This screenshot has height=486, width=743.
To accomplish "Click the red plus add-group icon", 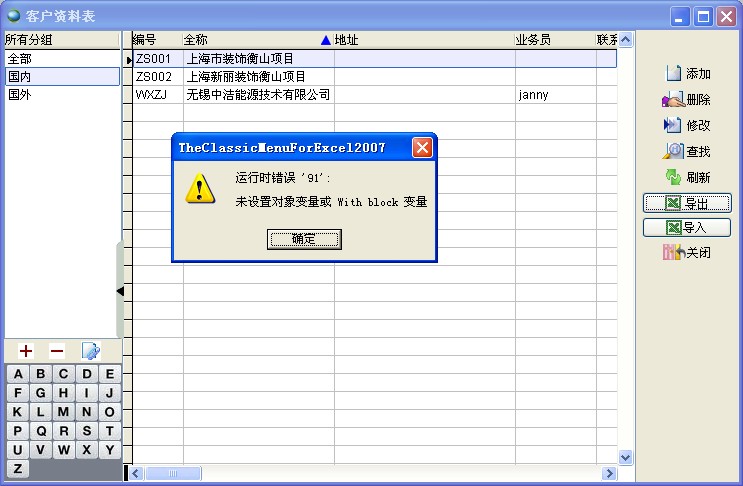I will (26, 351).
